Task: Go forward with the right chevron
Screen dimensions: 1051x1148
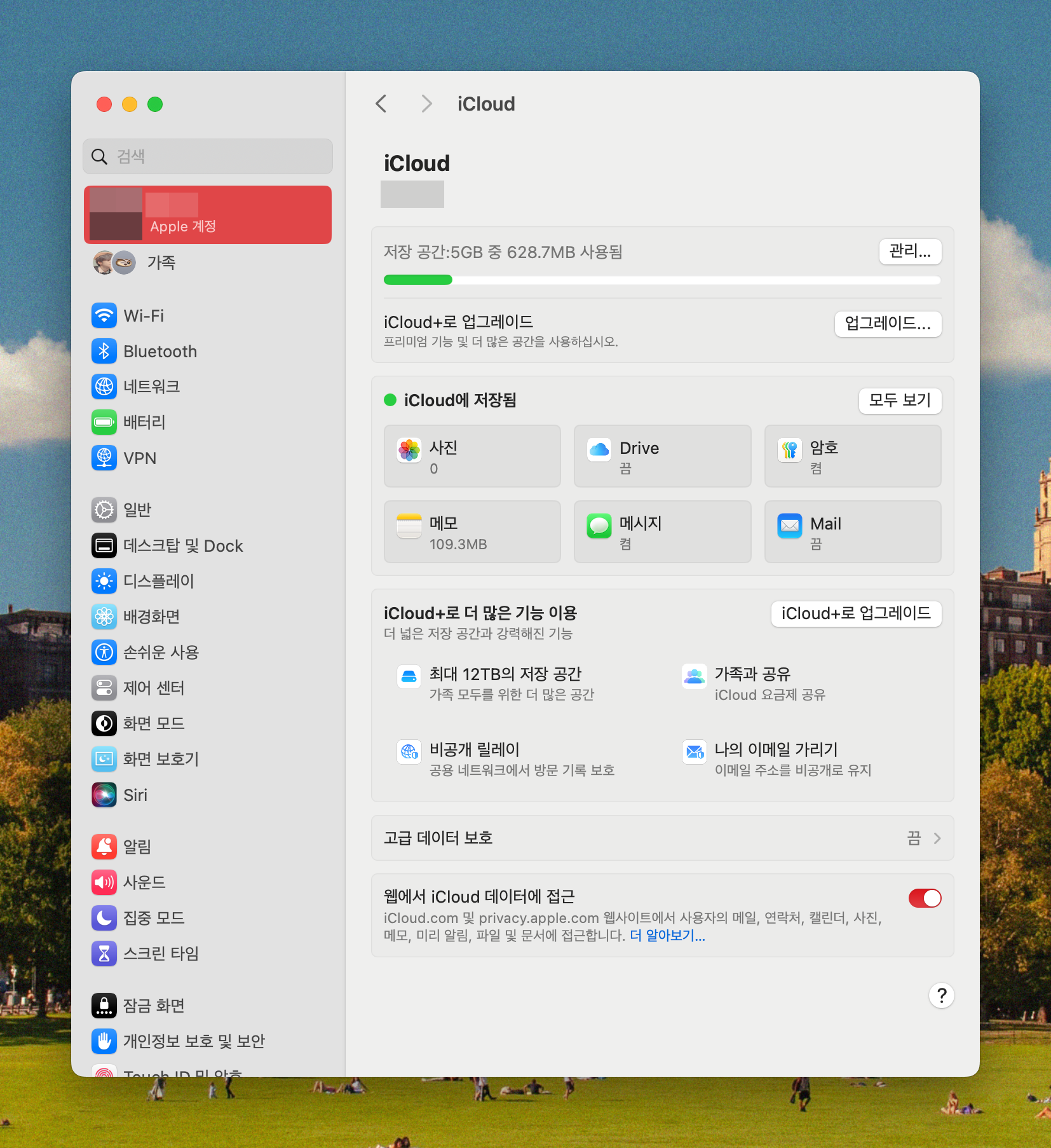Action: (426, 104)
